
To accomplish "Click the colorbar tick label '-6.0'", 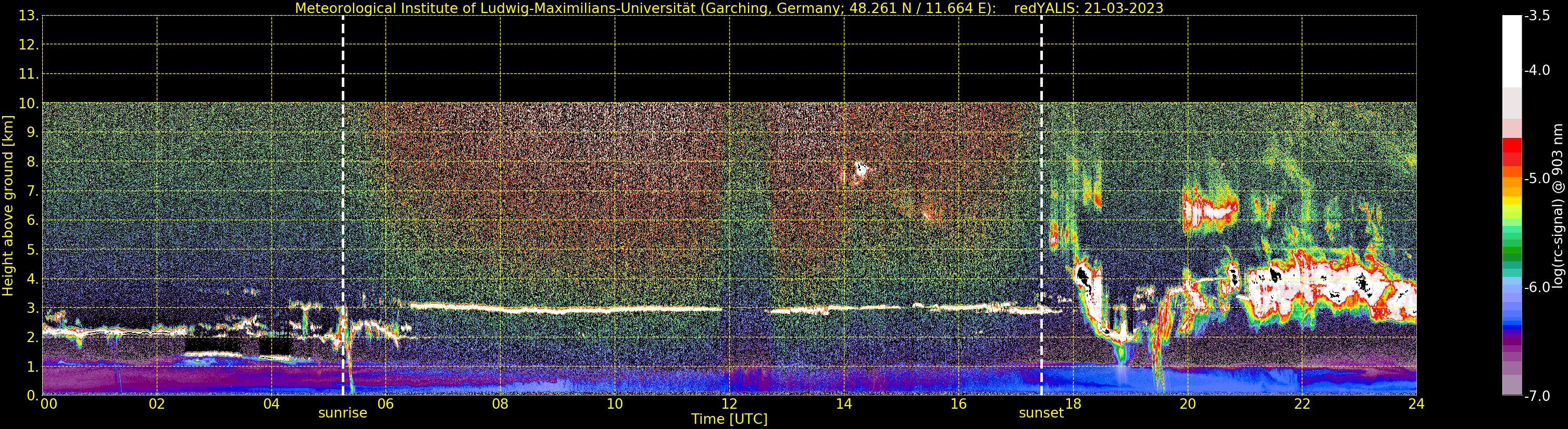I will pos(1537,287).
